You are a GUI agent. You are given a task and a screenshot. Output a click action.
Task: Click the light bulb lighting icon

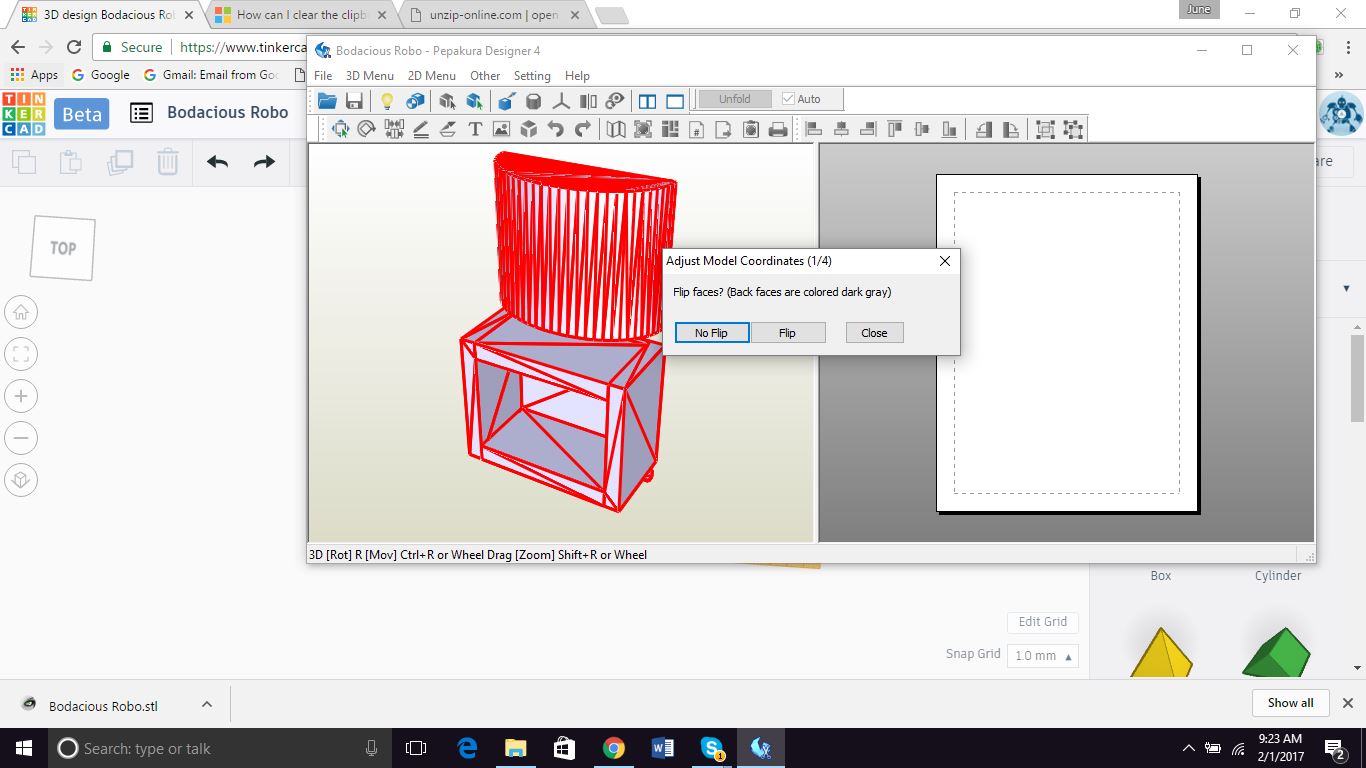387,100
